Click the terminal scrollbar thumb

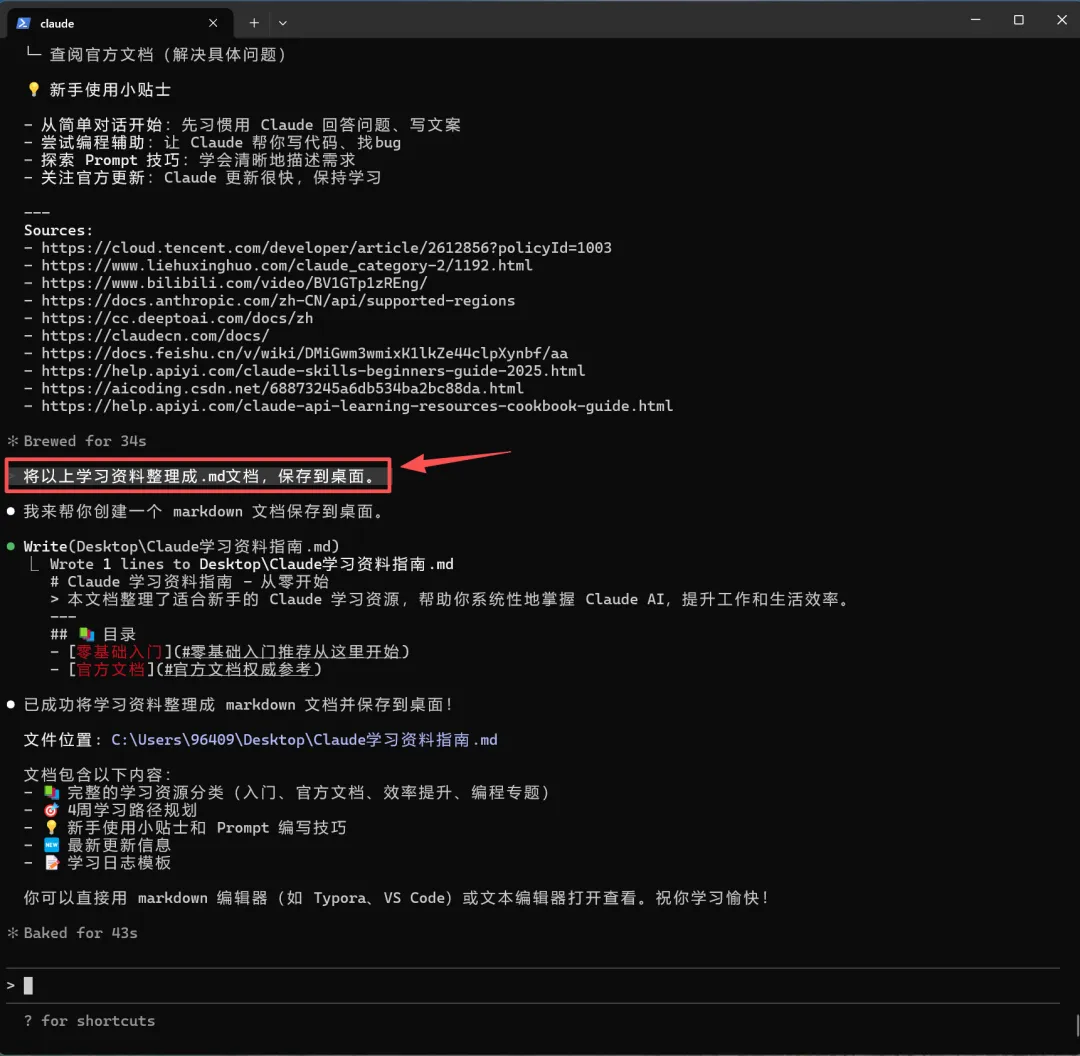click(1077, 1026)
